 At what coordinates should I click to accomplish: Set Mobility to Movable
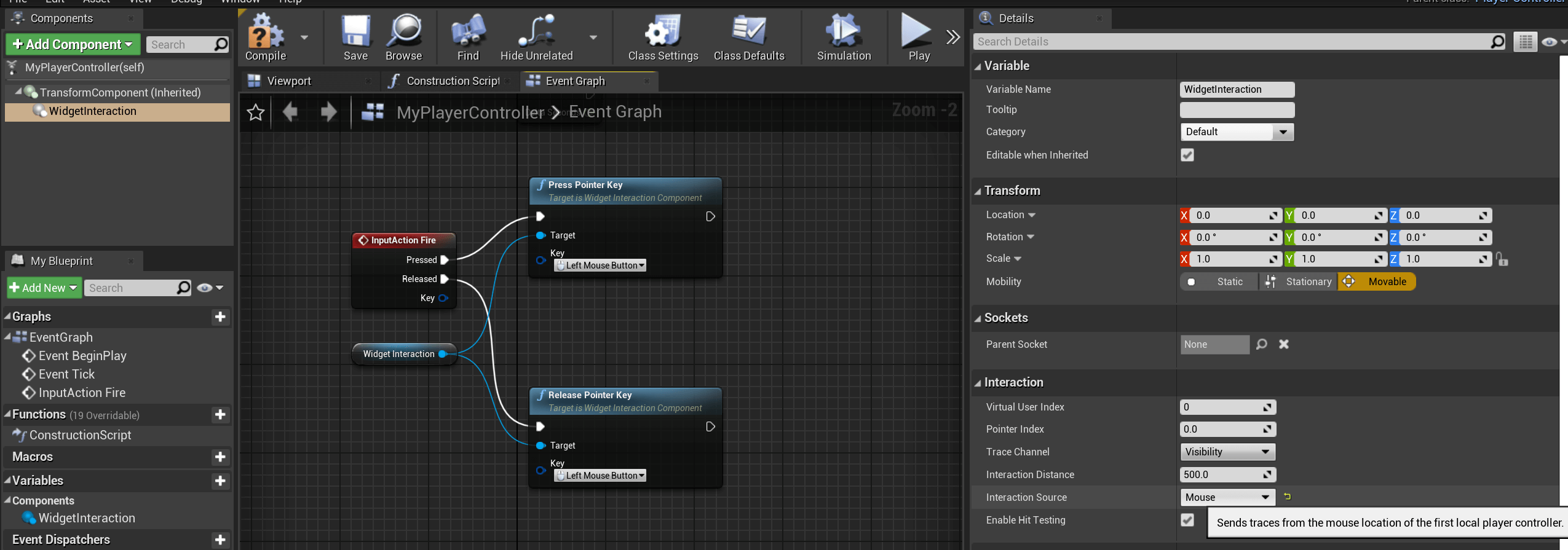[1377, 281]
